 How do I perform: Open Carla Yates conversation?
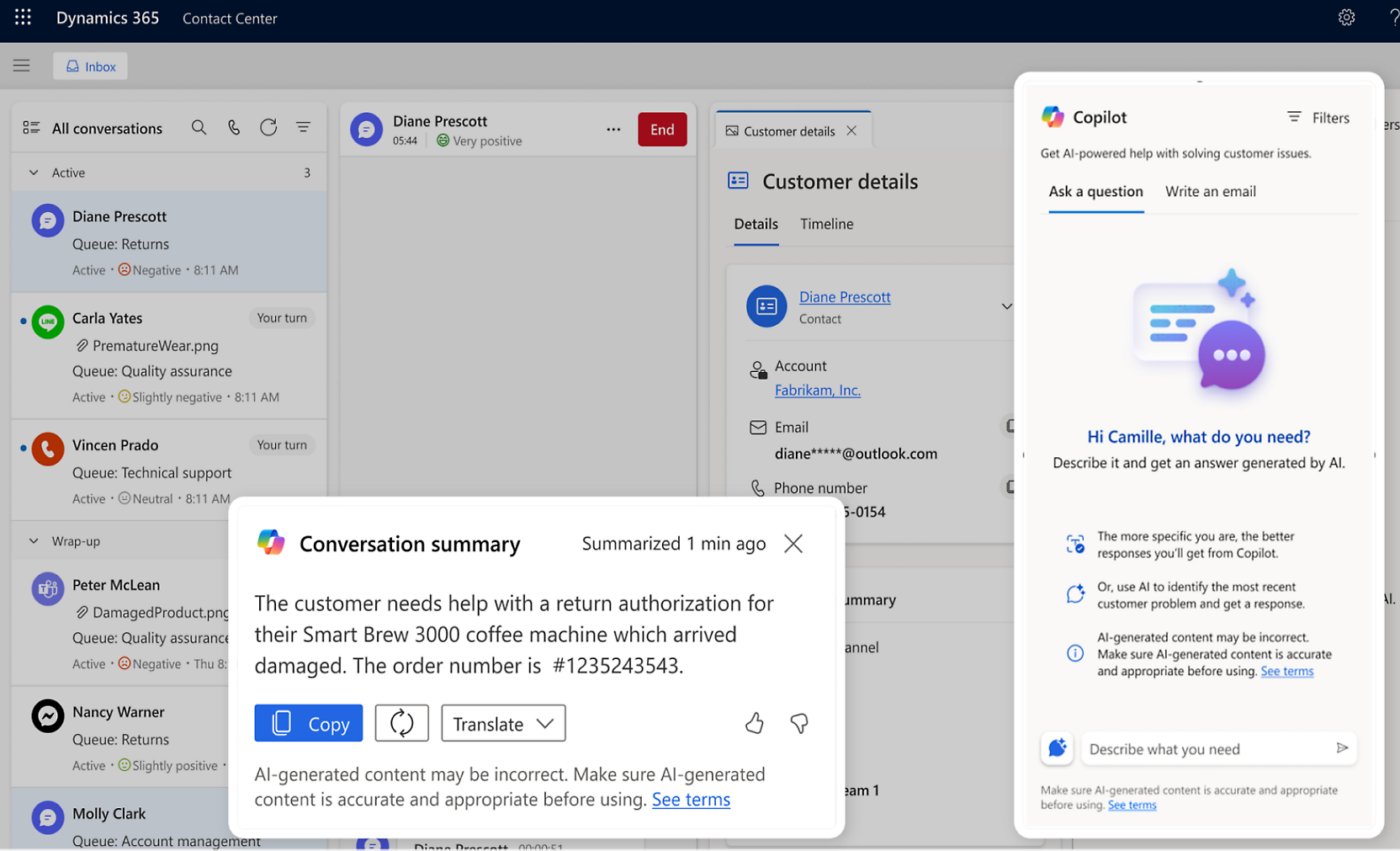pos(169,356)
